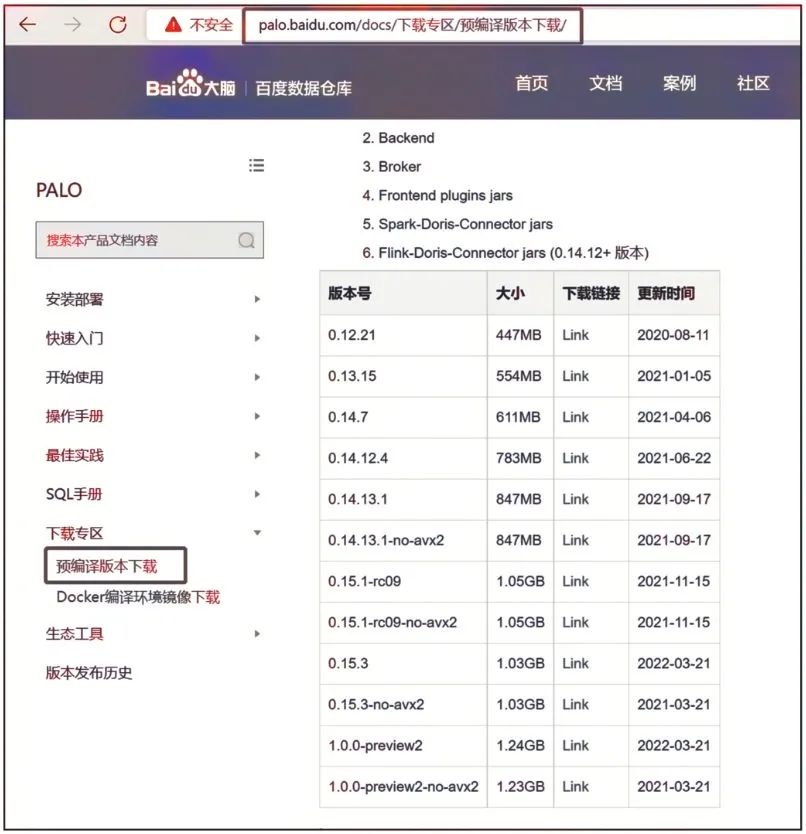Expand the 生态工具 section arrow
Screen dimensions: 806x834
click(257, 634)
